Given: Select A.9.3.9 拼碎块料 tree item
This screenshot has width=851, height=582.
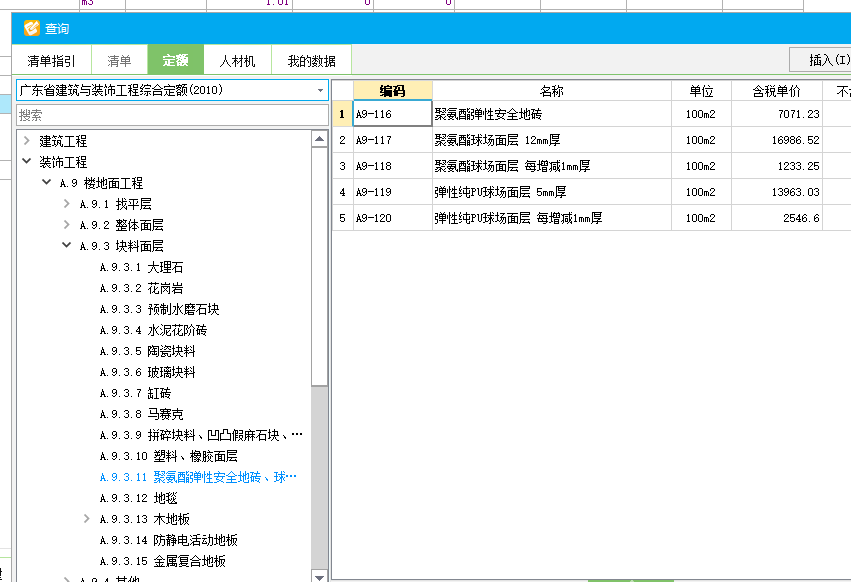Looking at the screenshot, I should (201, 435).
